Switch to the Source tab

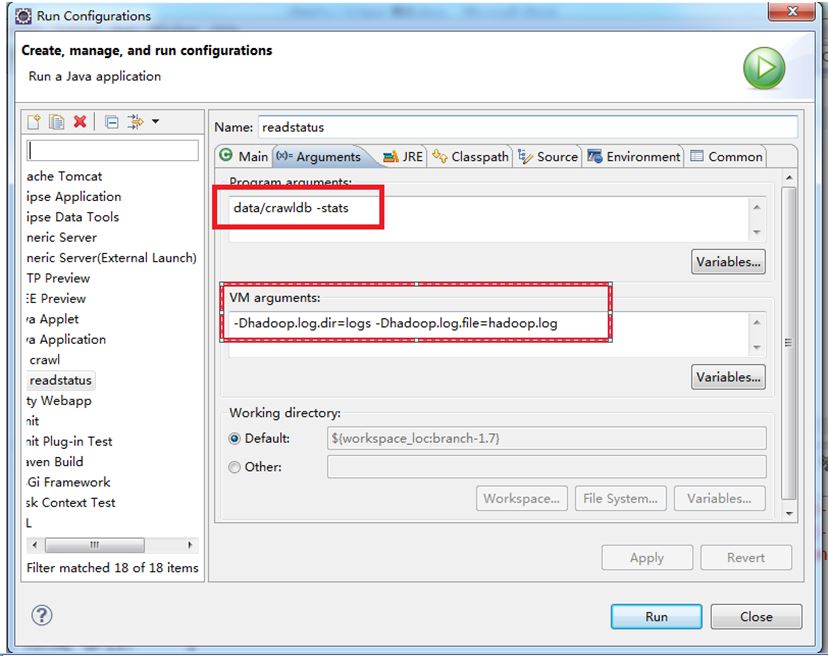tap(548, 156)
